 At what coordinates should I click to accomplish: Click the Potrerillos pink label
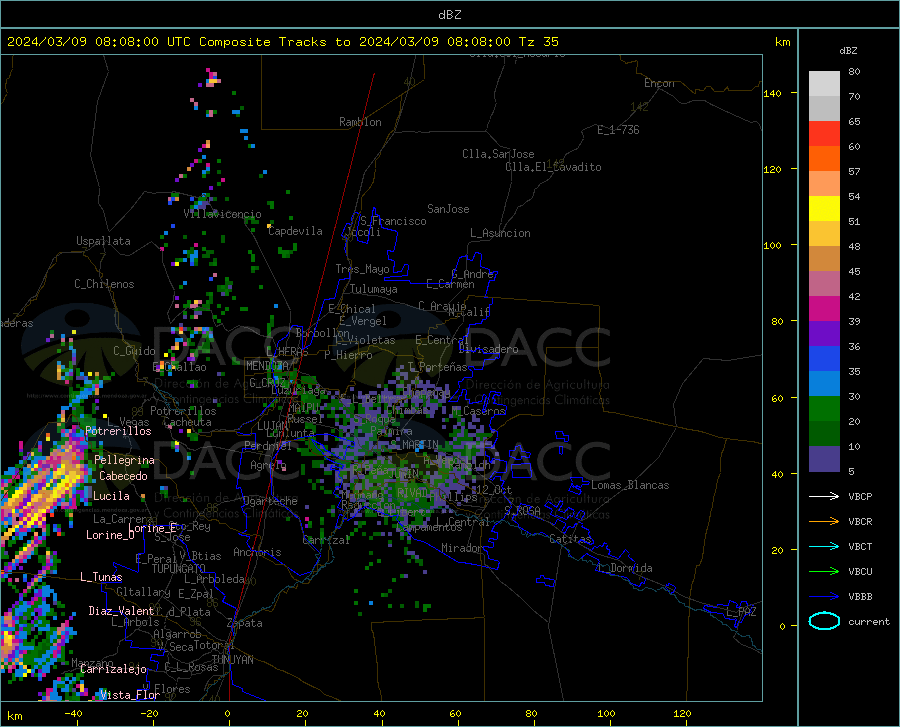(118, 431)
